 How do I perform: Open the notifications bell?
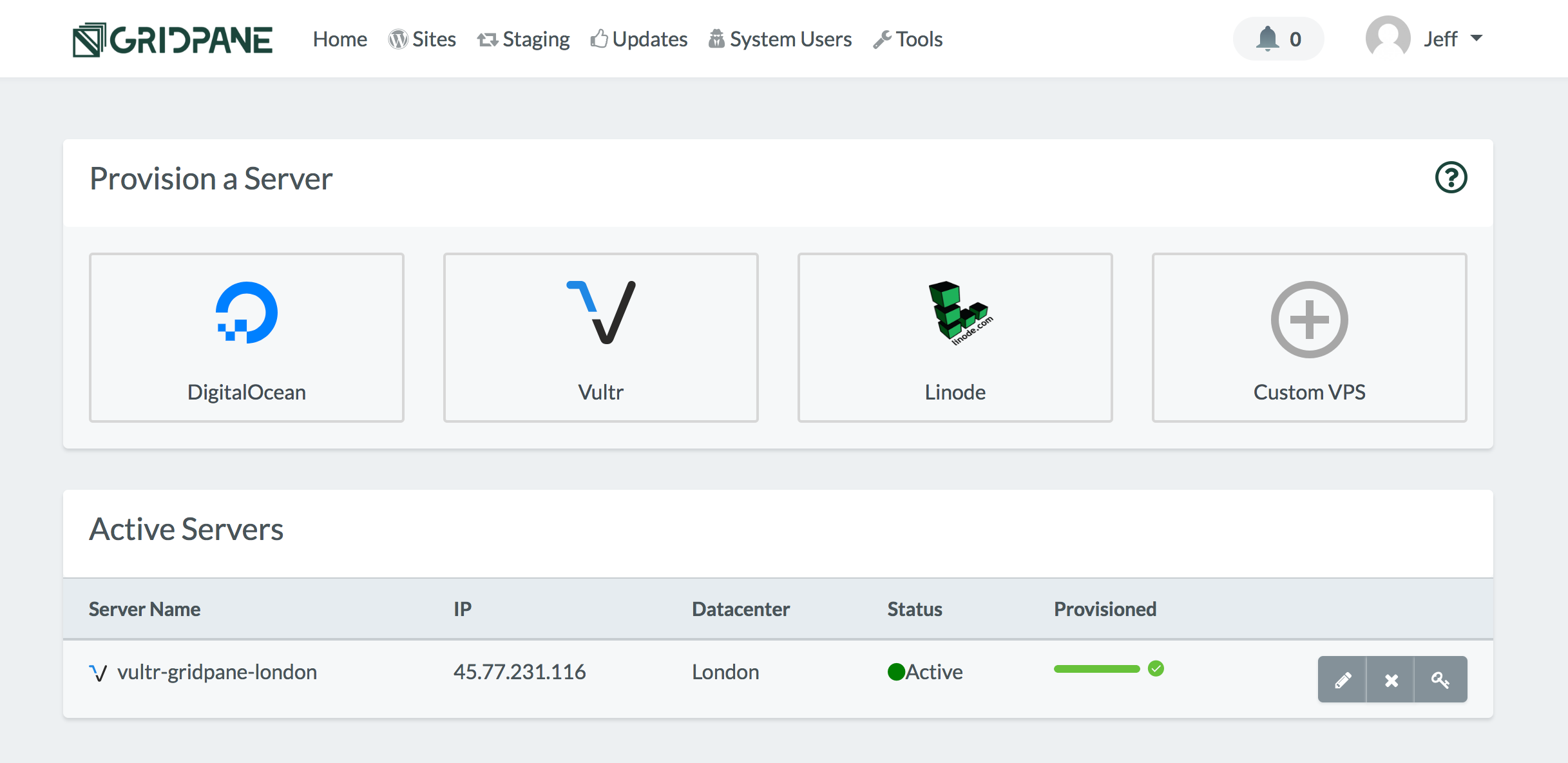[1278, 39]
